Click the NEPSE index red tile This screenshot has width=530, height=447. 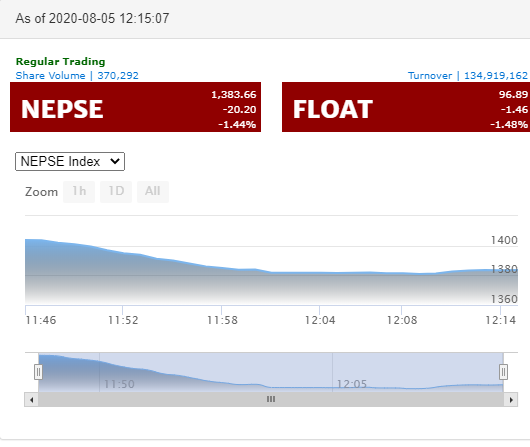point(136,107)
